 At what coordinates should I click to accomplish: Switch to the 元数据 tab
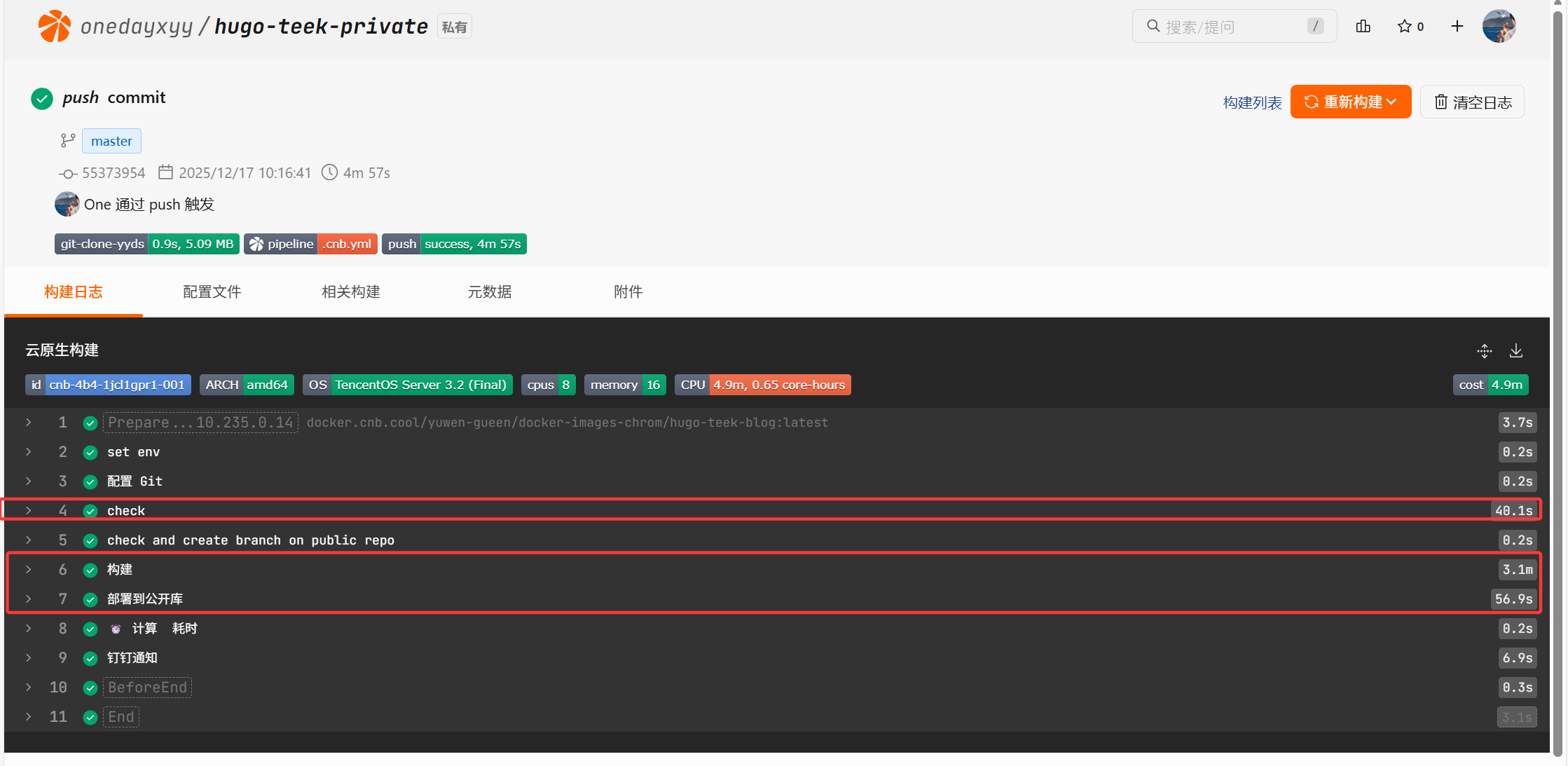click(489, 292)
